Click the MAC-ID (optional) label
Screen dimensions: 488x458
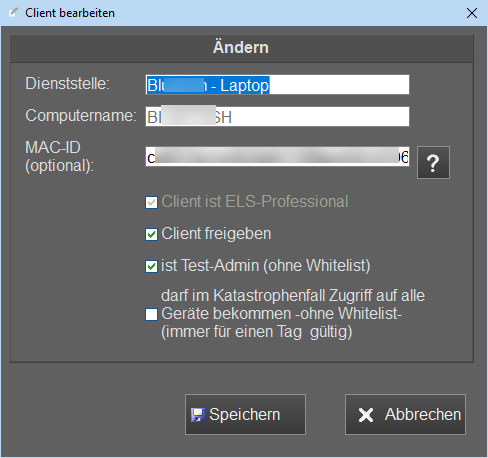tap(59, 156)
